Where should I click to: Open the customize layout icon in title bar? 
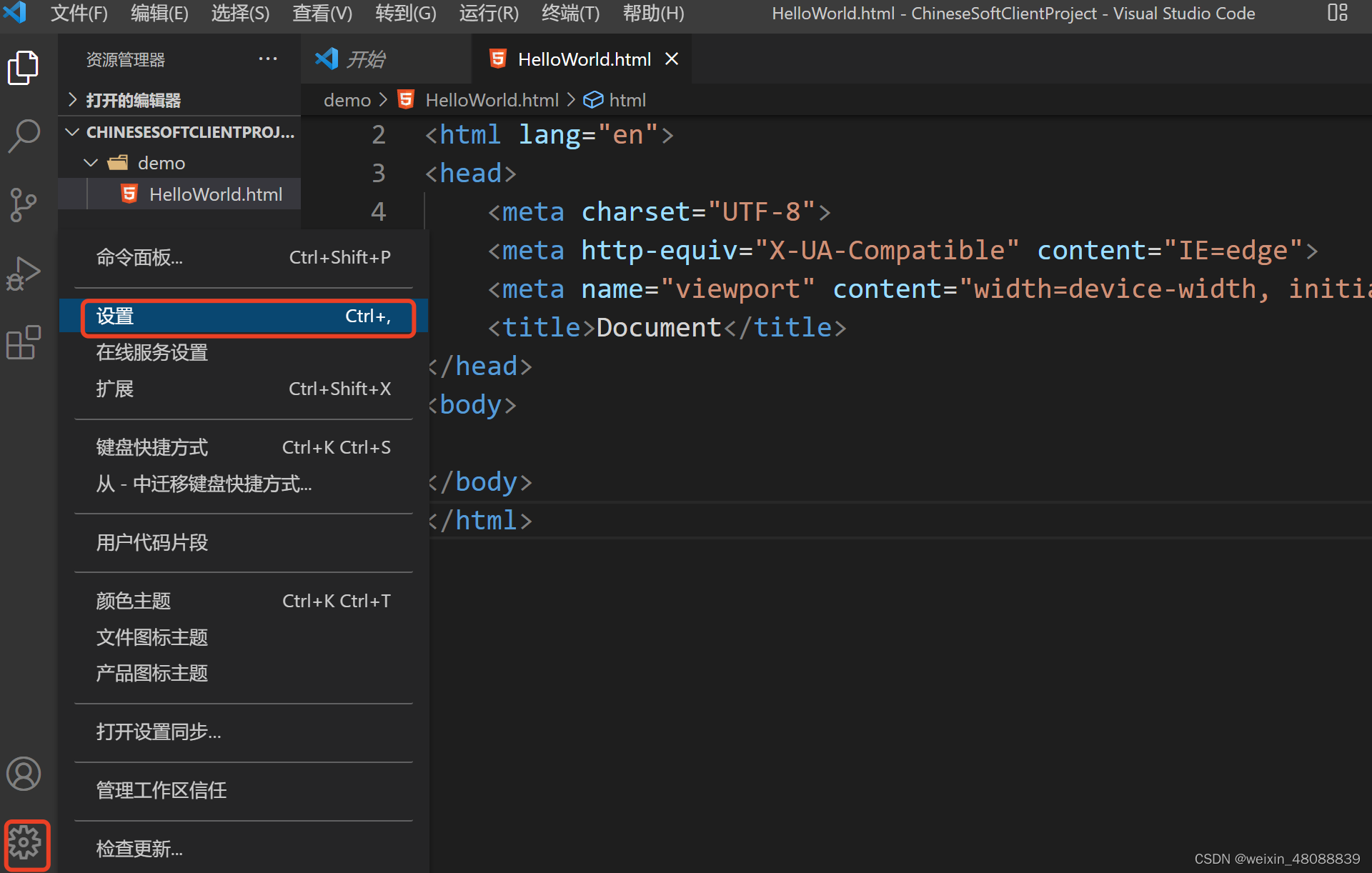1337,13
